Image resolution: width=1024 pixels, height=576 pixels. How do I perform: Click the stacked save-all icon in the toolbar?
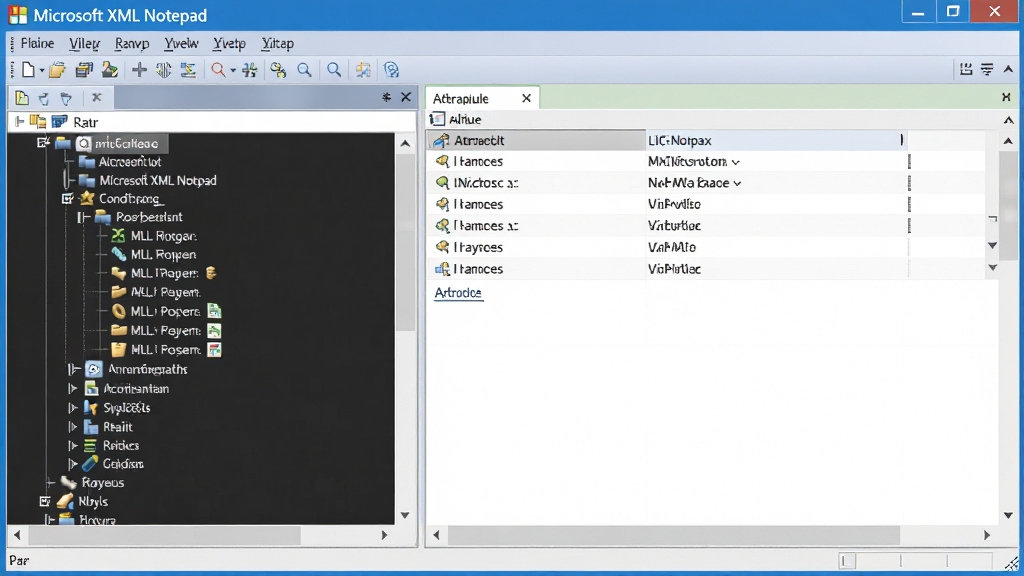tap(84, 70)
